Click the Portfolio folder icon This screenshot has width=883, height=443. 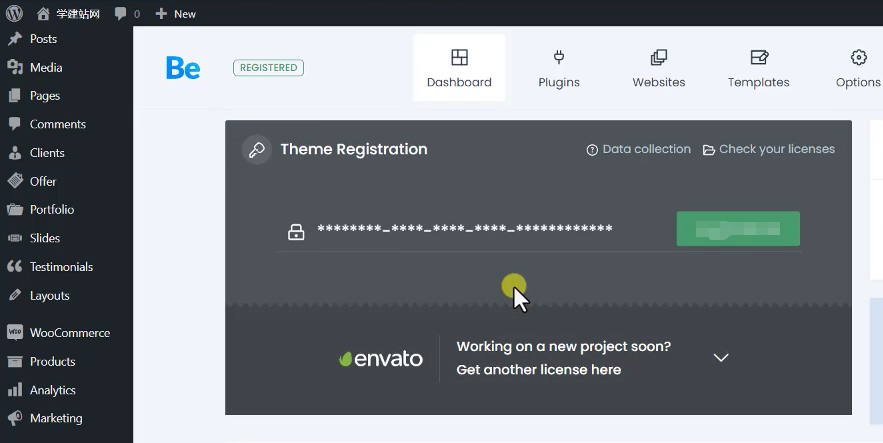point(15,209)
